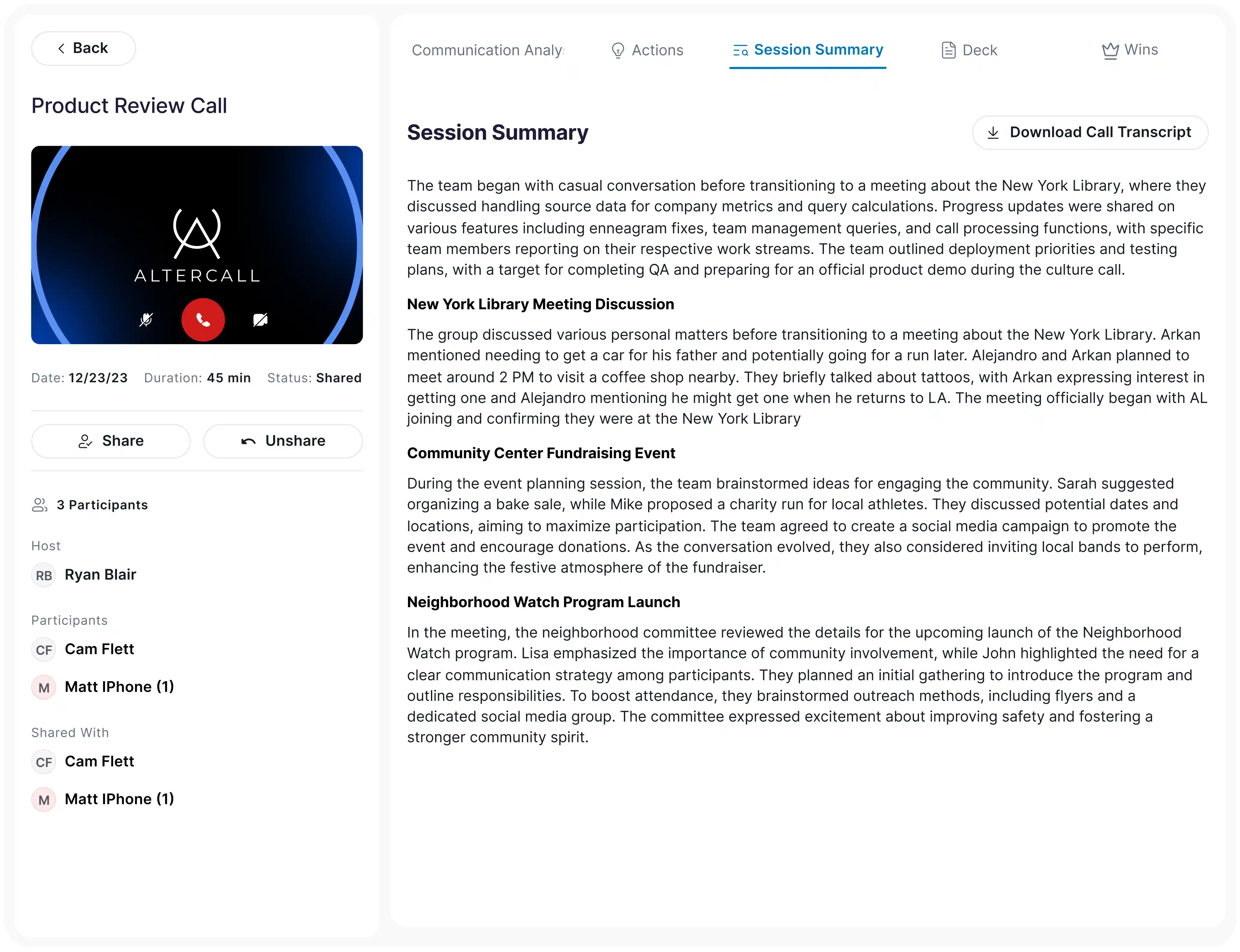Click the Actions lightbulb icon

tap(618, 50)
